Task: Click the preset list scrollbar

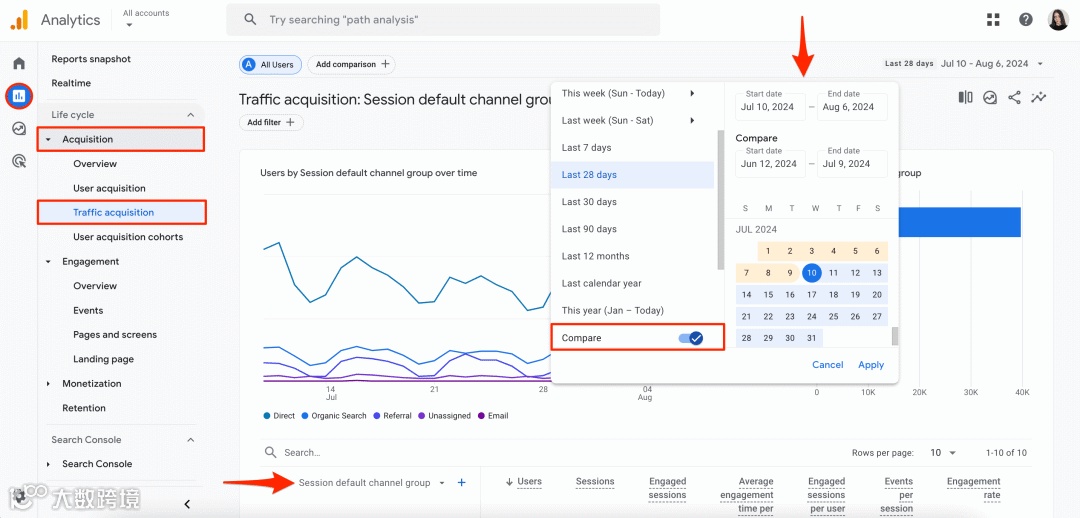Action: 720,200
